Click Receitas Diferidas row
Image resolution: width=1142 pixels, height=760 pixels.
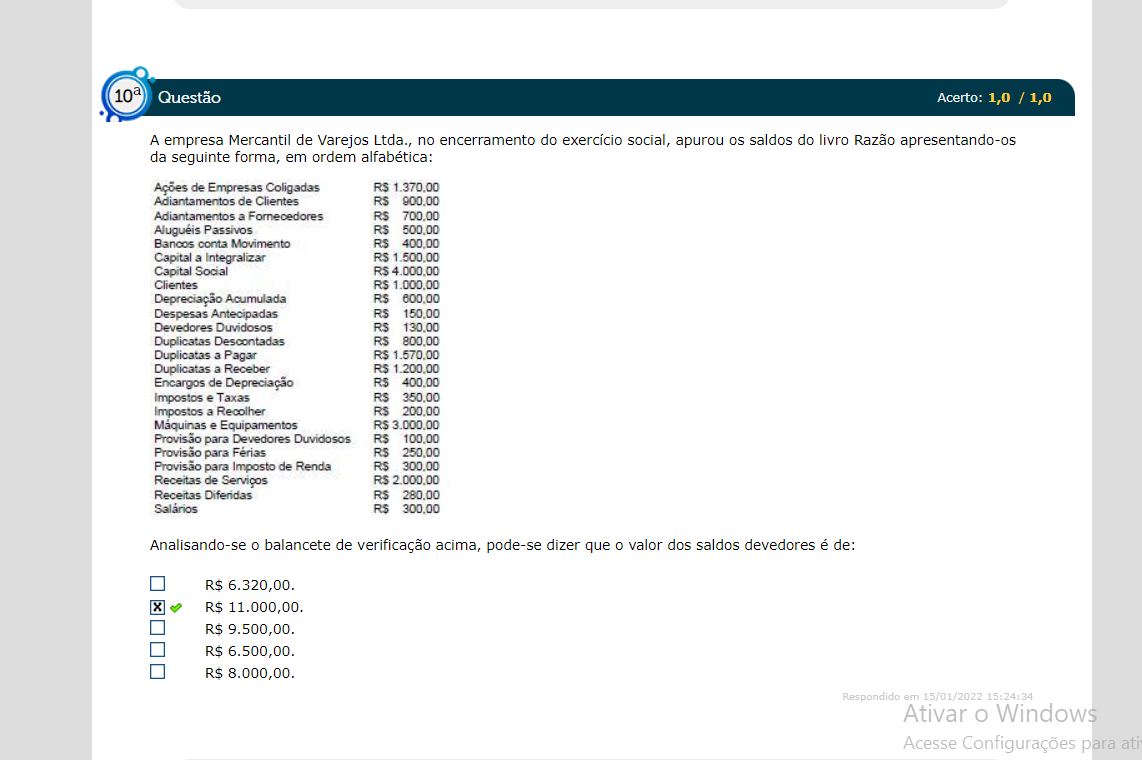296,494
